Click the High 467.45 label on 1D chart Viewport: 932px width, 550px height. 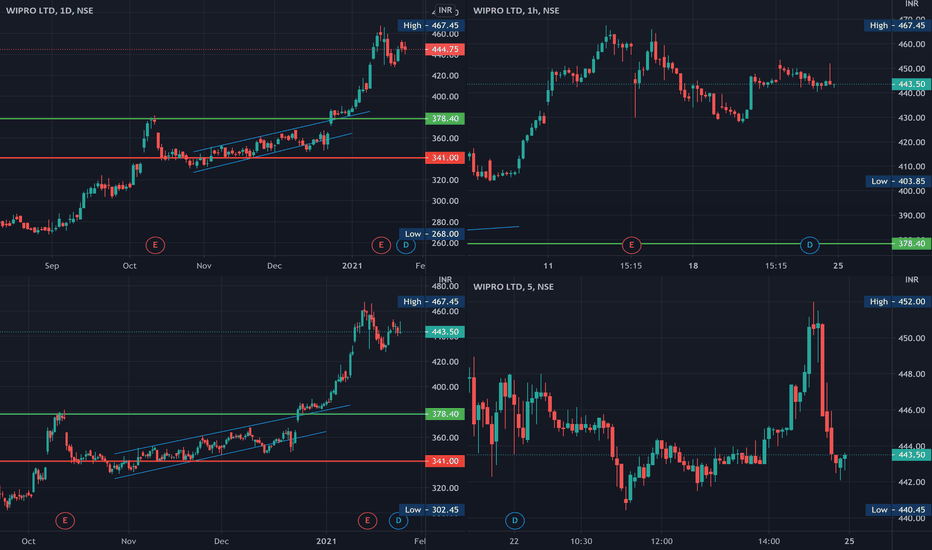click(431, 26)
